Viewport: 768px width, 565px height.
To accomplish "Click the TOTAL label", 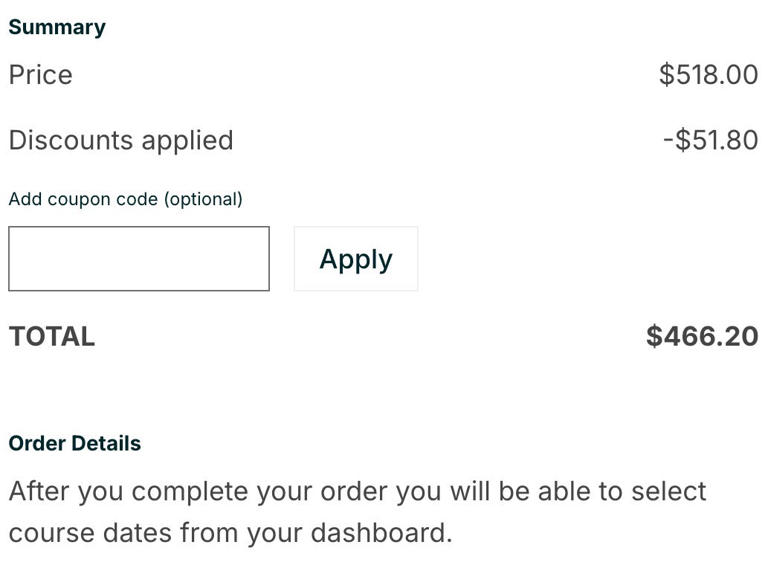I will pyautogui.click(x=52, y=337).
